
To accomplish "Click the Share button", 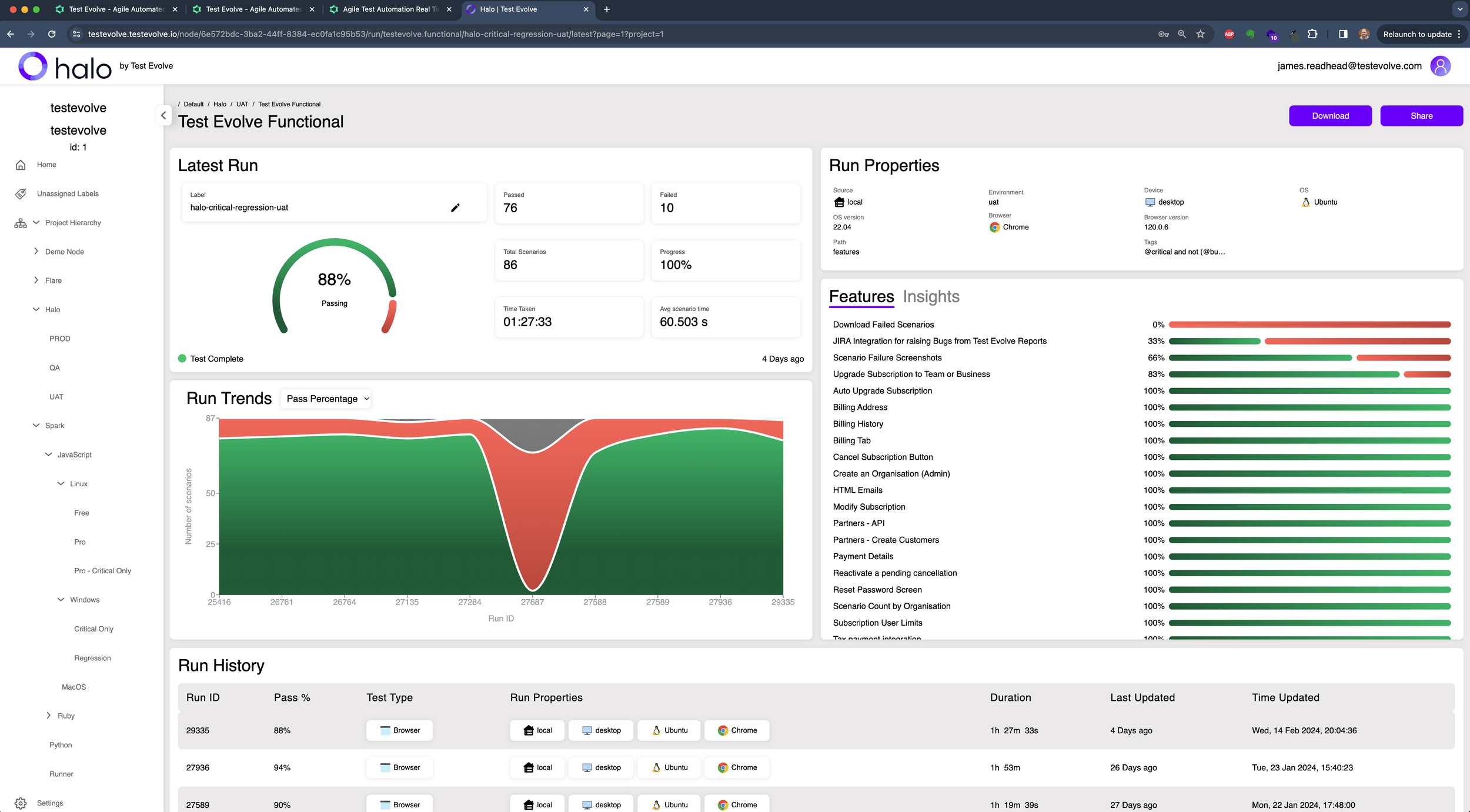I will click(1421, 115).
